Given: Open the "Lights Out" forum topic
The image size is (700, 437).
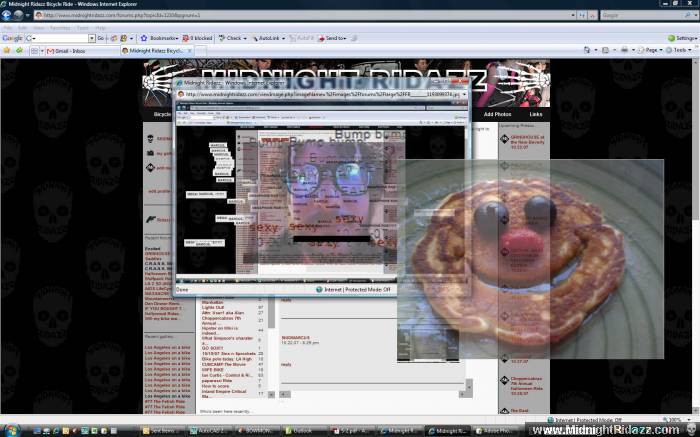Looking at the screenshot, I should (212, 308).
